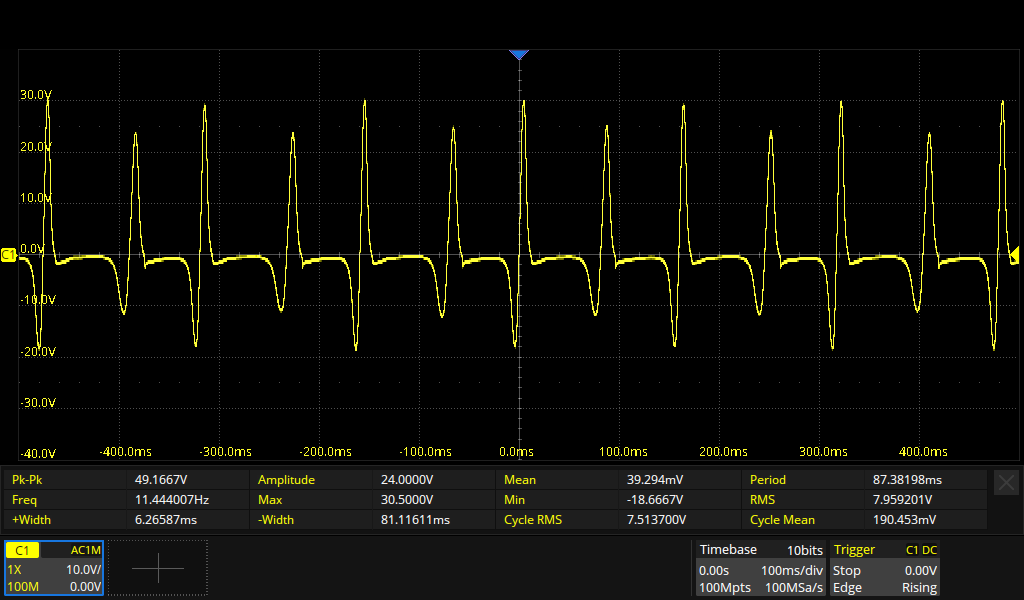Add a new channel with the plus box
This screenshot has height=600, width=1024.
point(158,568)
